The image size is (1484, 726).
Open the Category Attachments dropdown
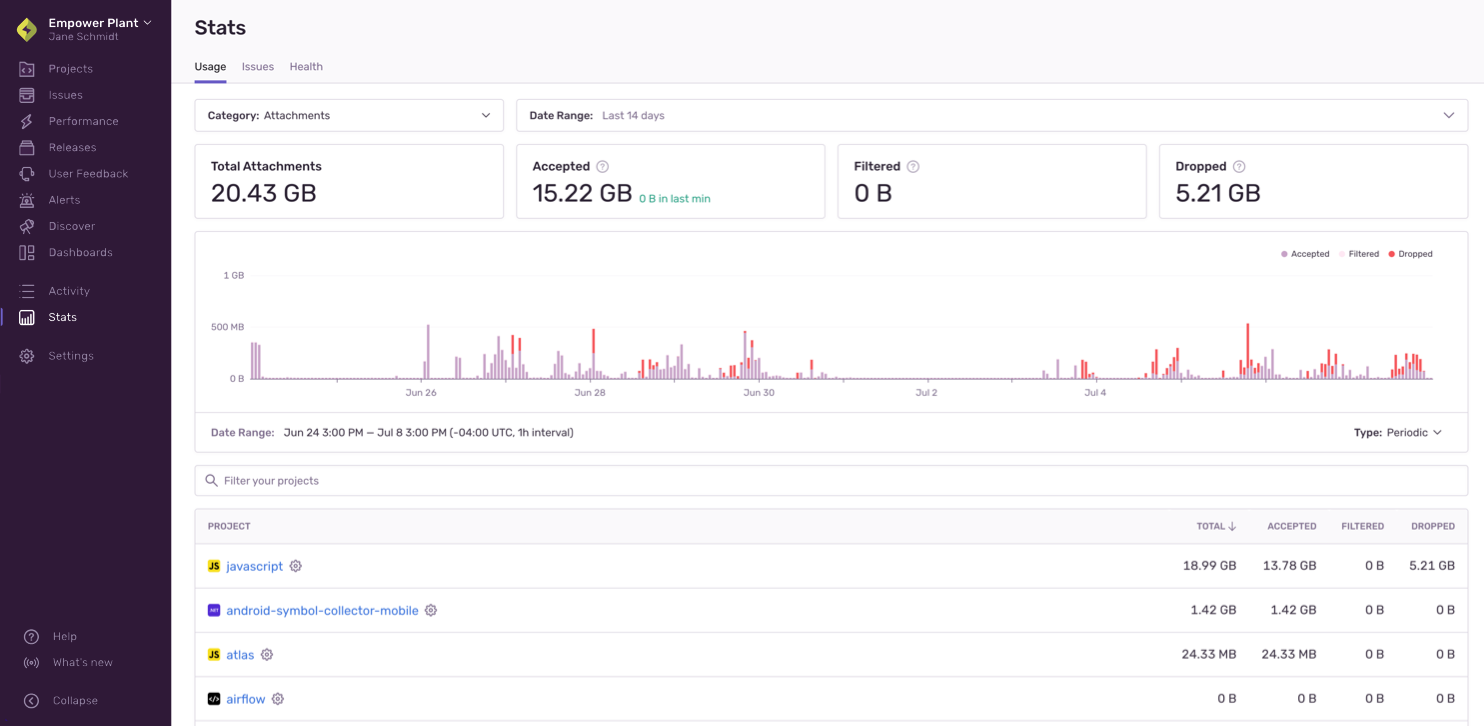tap(349, 115)
